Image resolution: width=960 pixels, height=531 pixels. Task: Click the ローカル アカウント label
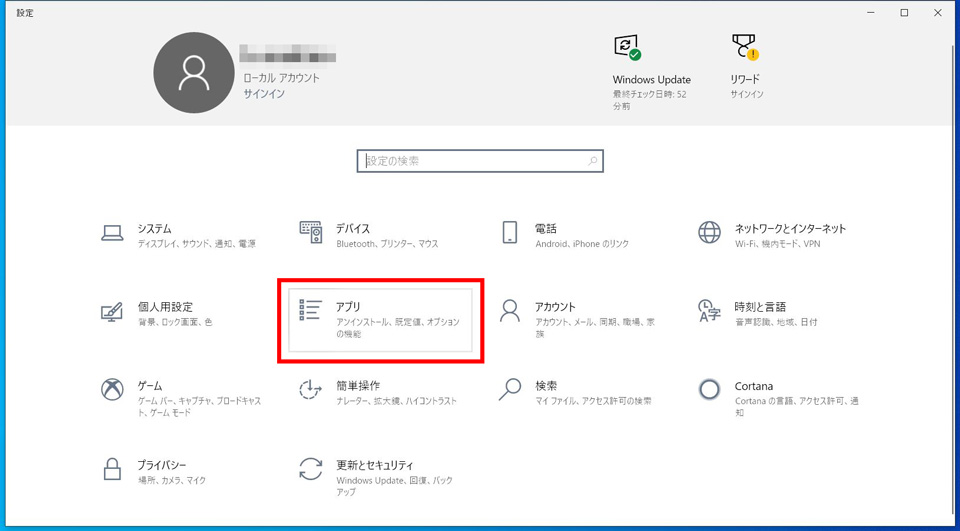coord(282,78)
